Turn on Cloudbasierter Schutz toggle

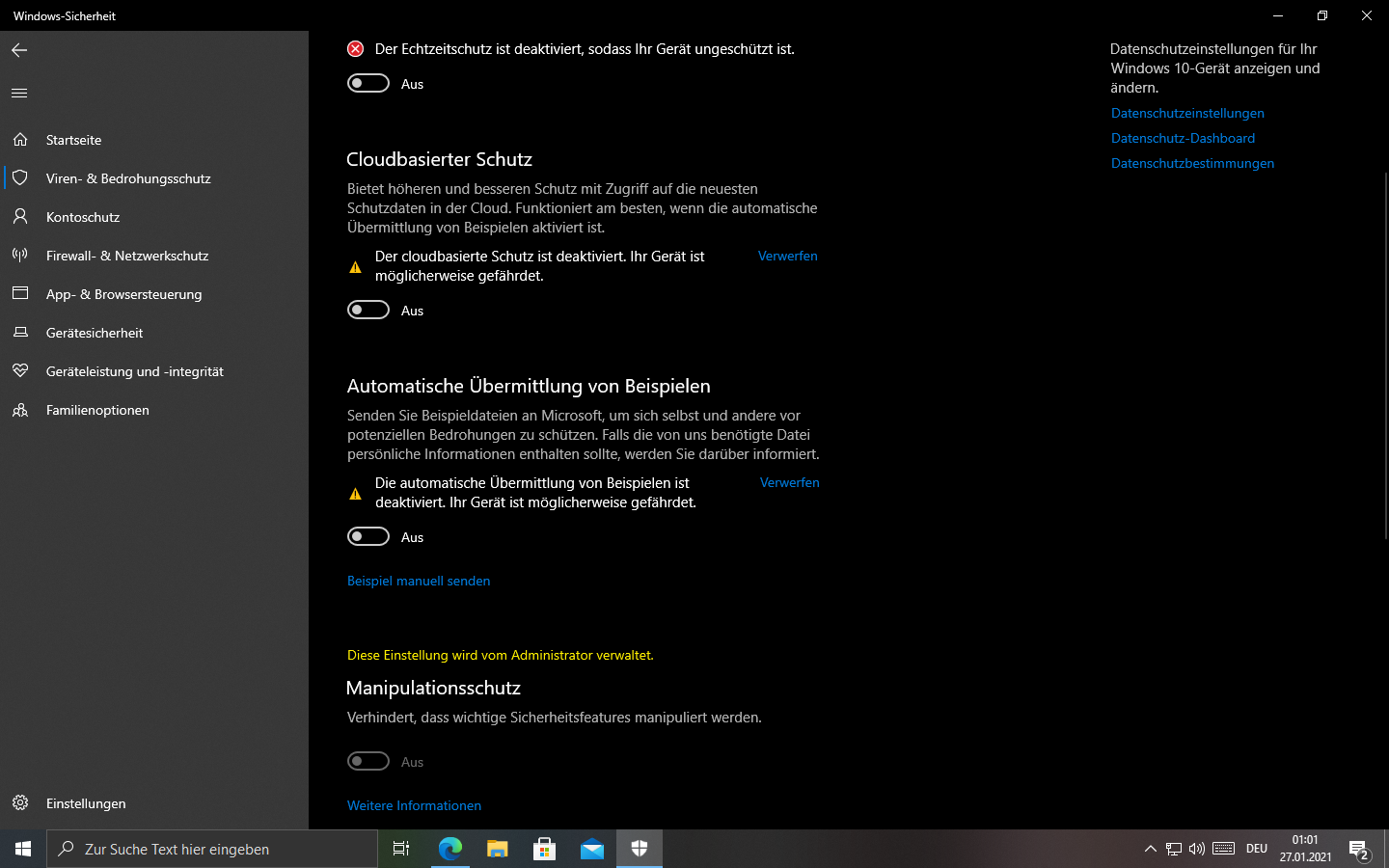368,310
